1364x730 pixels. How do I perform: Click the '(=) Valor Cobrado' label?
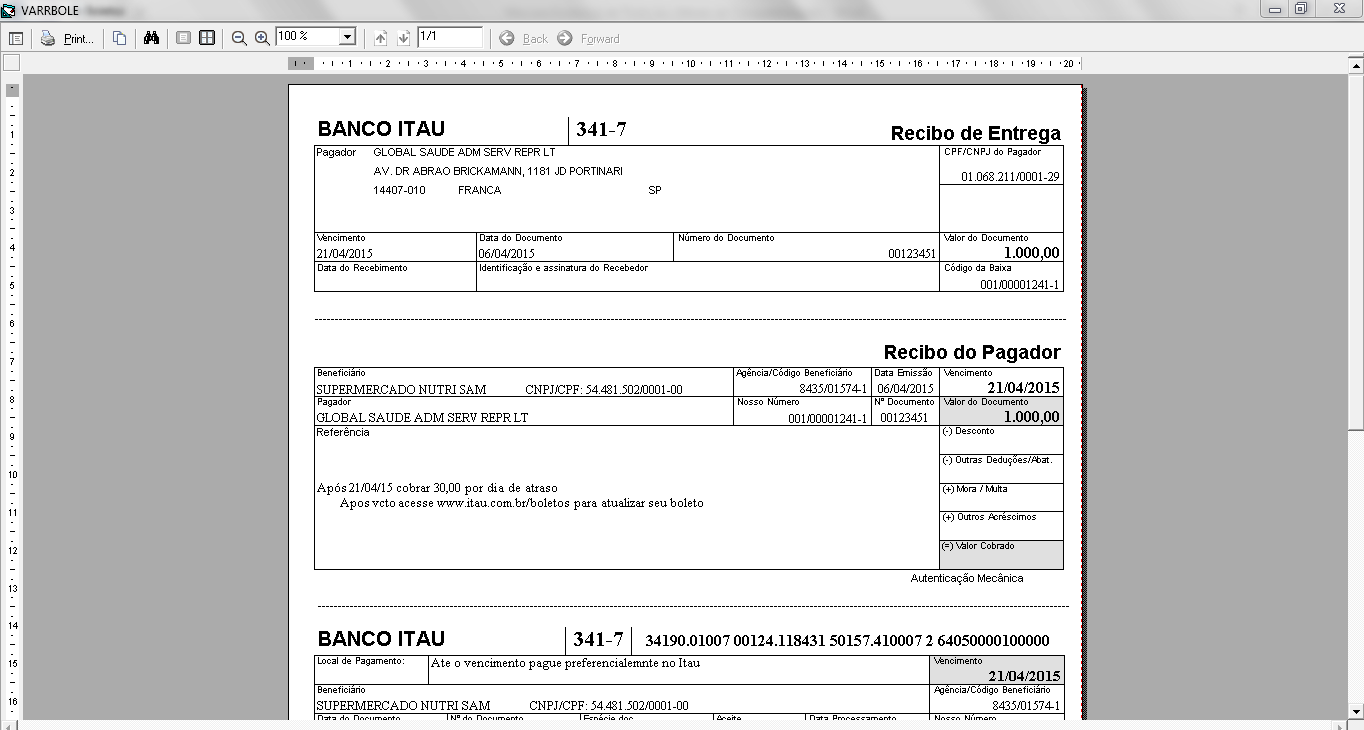coord(978,546)
